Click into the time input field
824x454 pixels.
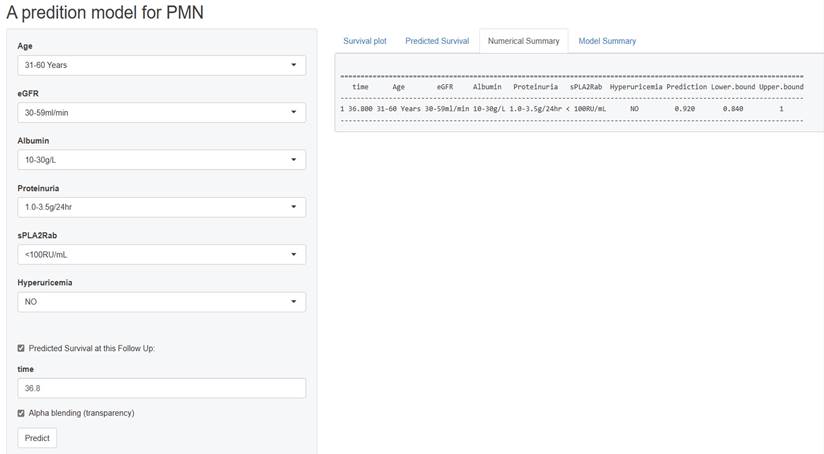pyautogui.click(x=161, y=388)
